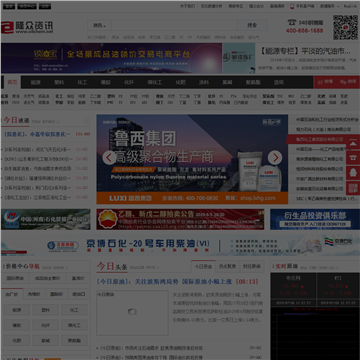Click 橡胶 button in price center grid
Viewport: 360px width, 360px height.
tap(17, 325)
